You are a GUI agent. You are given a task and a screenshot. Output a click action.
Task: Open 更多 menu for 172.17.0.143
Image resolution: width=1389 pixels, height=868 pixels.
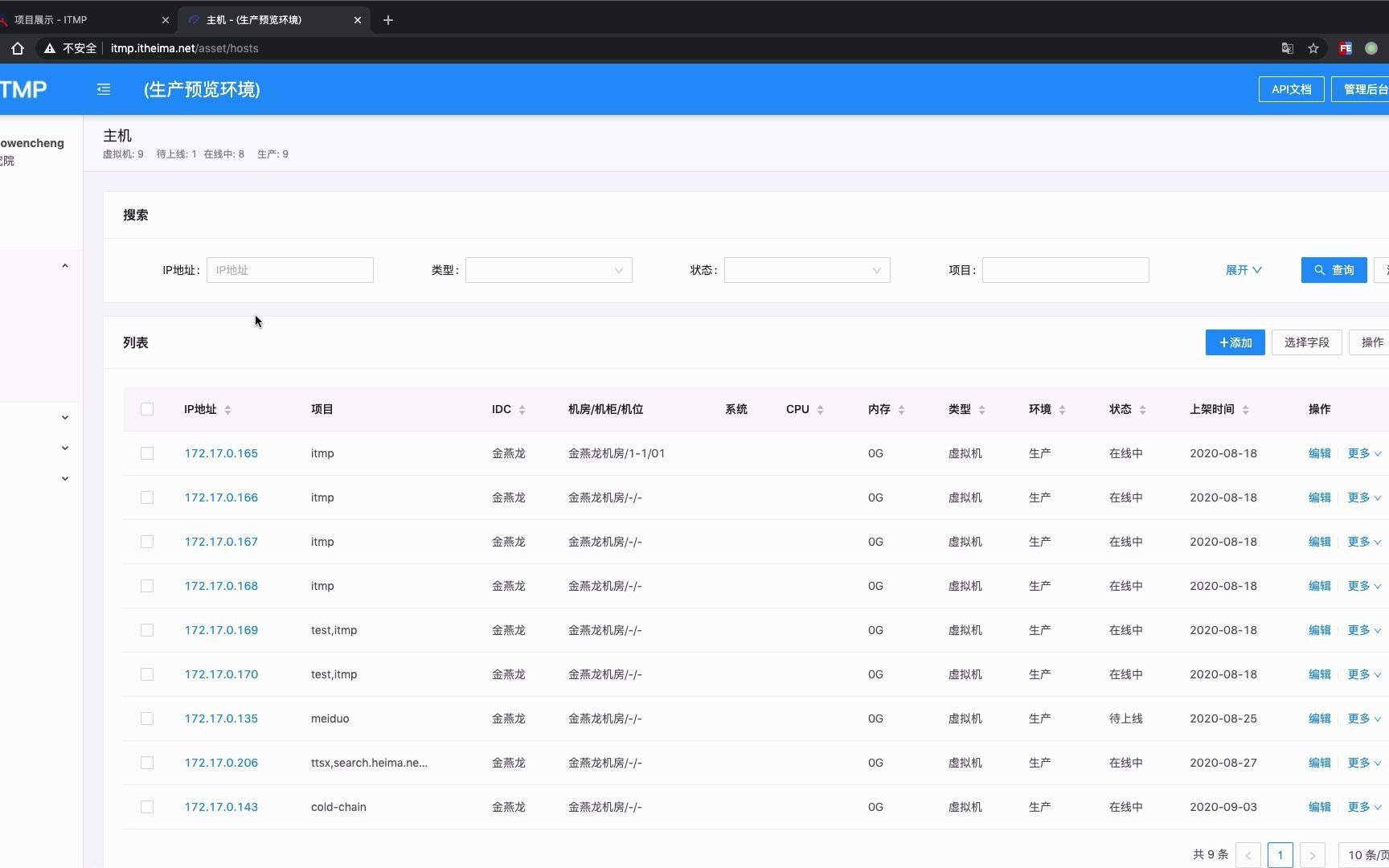pyautogui.click(x=1364, y=807)
